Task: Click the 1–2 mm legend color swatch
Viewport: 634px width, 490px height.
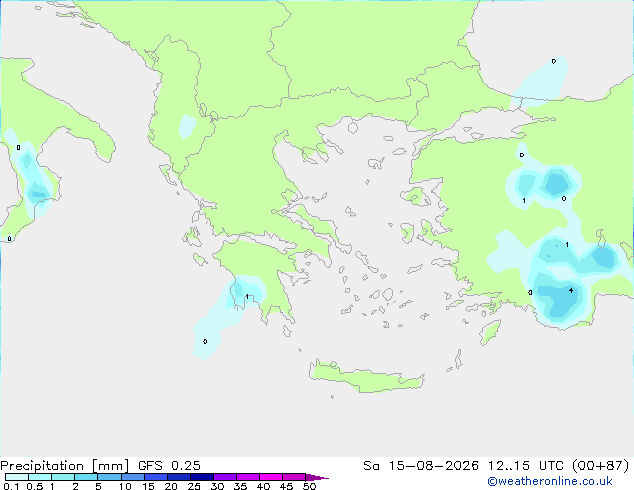Action: point(63,477)
